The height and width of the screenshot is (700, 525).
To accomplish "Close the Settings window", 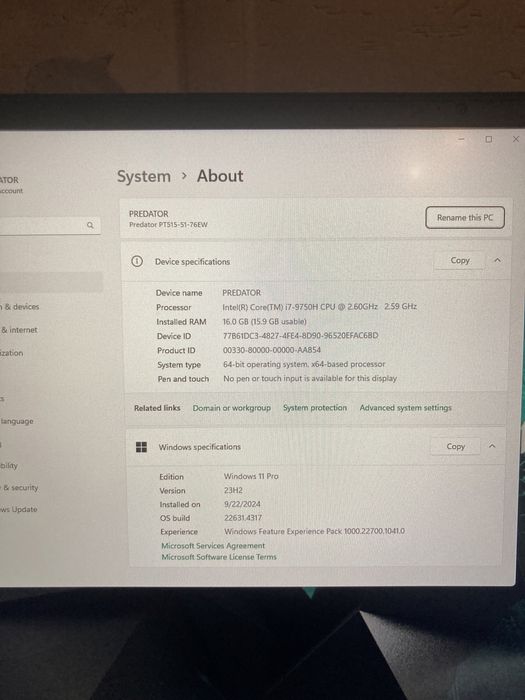I will [x=516, y=139].
